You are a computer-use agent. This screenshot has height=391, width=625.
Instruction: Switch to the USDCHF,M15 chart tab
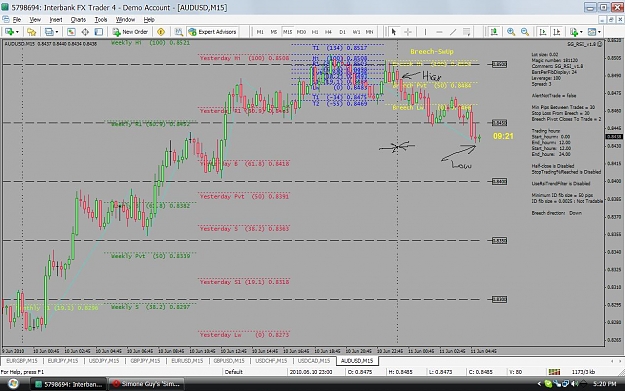point(271,361)
